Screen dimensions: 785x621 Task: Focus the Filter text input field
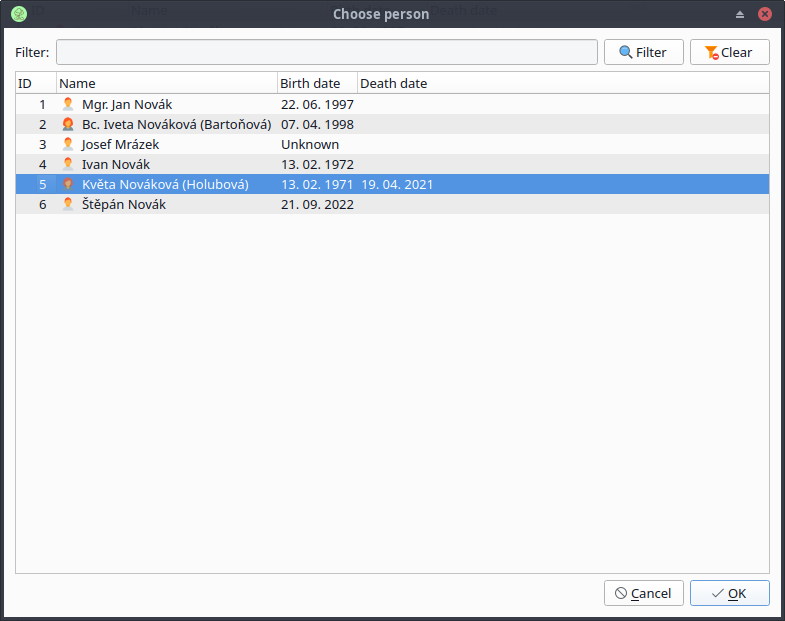click(x=326, y=52)
